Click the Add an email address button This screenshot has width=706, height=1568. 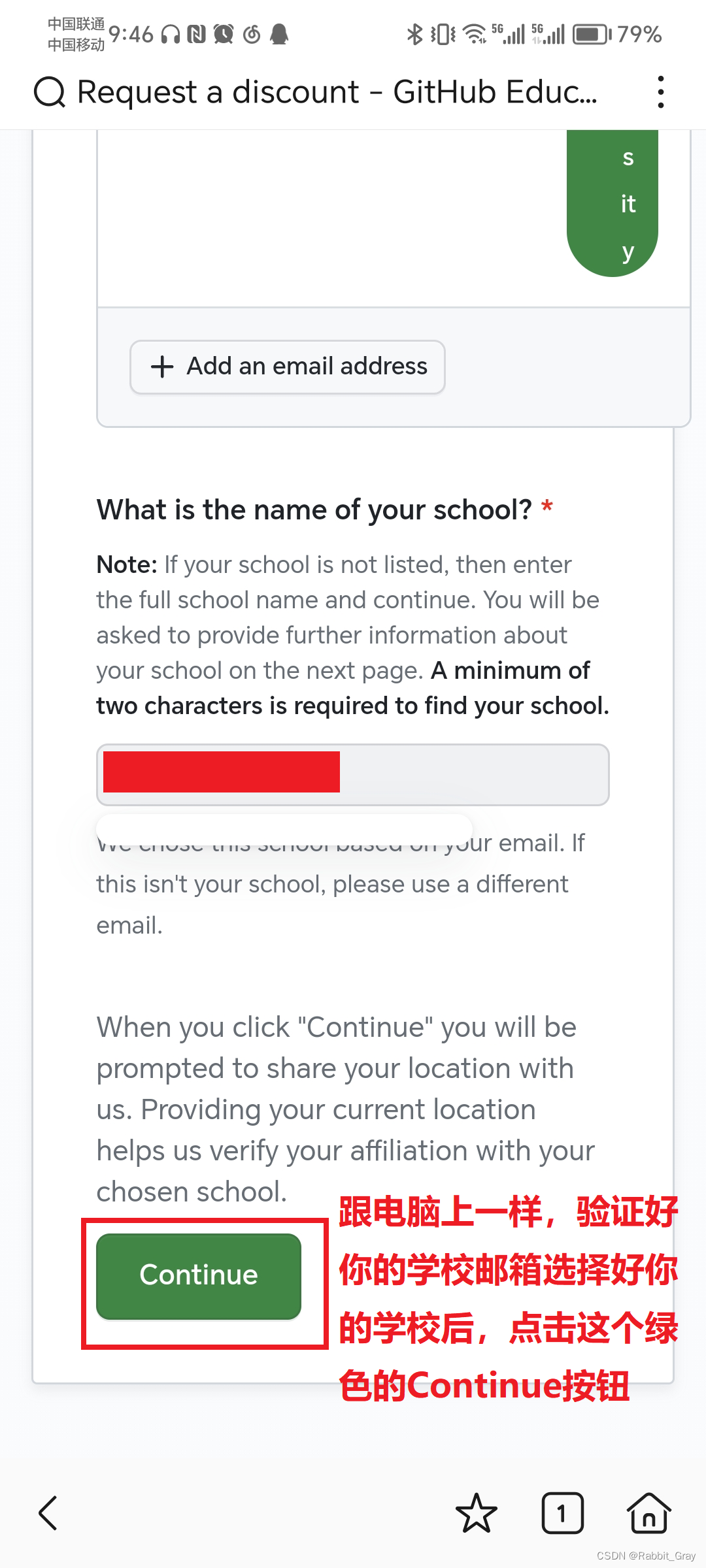point(288,367)
